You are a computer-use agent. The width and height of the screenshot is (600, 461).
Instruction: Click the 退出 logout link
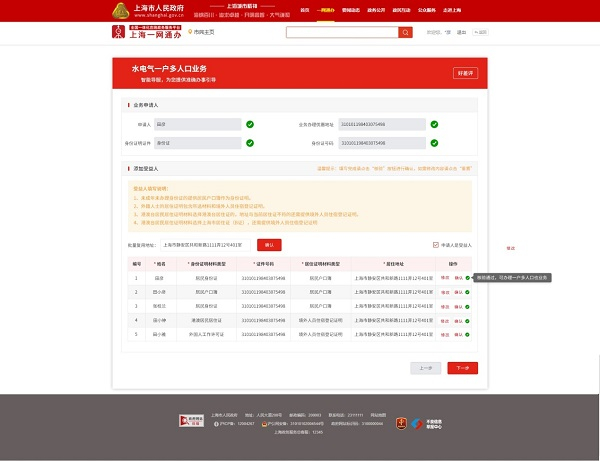(x=461, y=33)
